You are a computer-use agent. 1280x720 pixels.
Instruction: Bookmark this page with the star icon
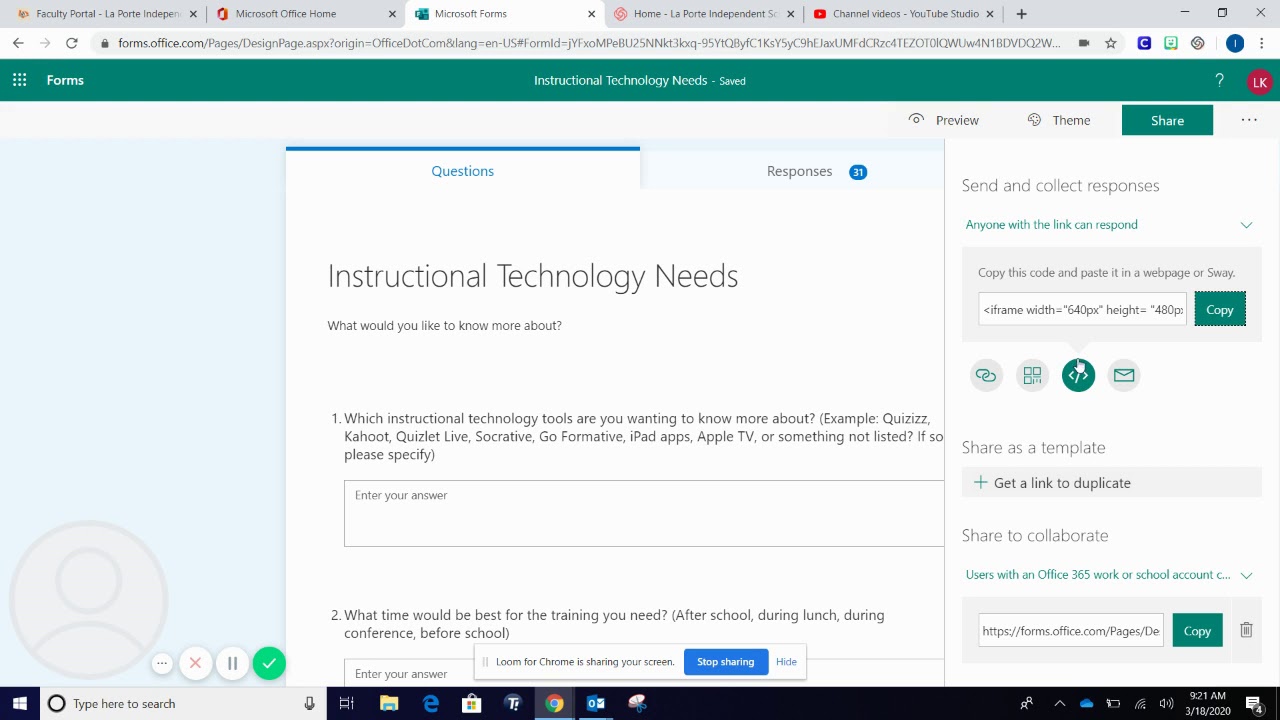(1110, 43)
